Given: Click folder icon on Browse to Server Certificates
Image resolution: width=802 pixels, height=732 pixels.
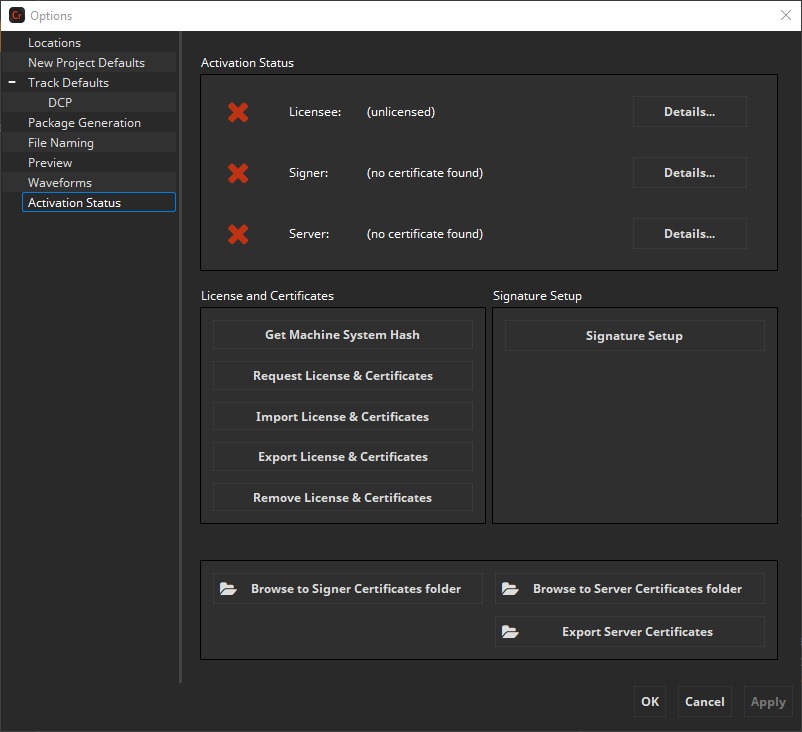Looking at the screenshot, I should [510, 589].
